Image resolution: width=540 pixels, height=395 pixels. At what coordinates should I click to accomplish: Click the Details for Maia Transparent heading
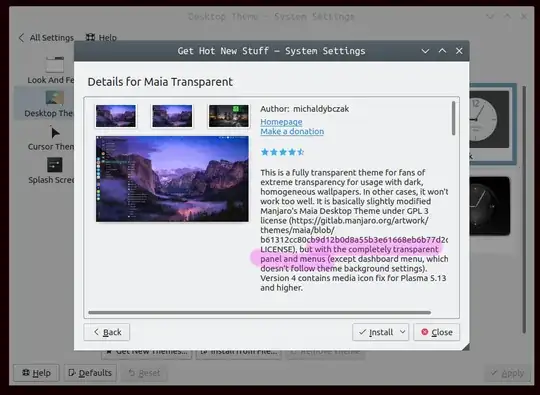click(x=160, y=82)
